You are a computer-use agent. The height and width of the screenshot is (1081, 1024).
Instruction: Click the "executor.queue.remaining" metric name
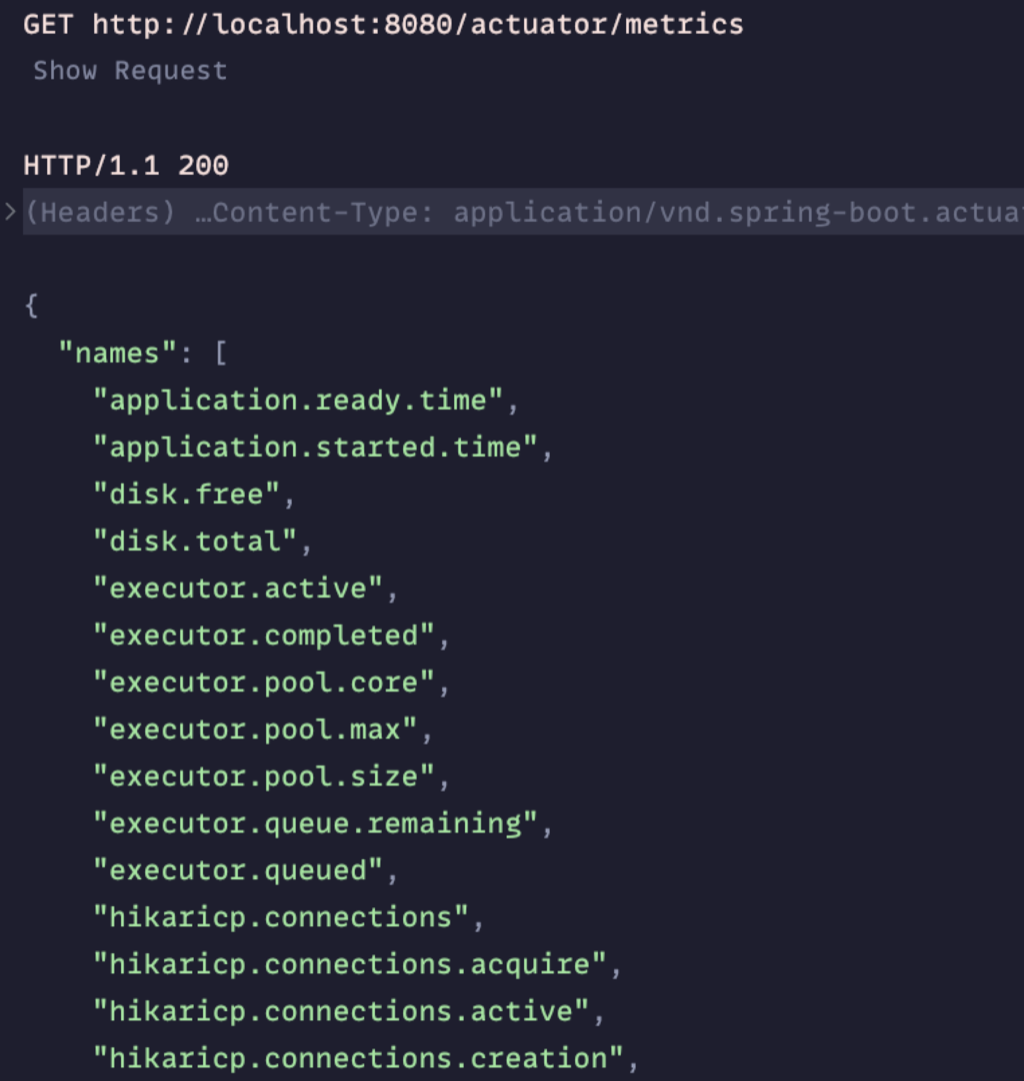(316, 823)
